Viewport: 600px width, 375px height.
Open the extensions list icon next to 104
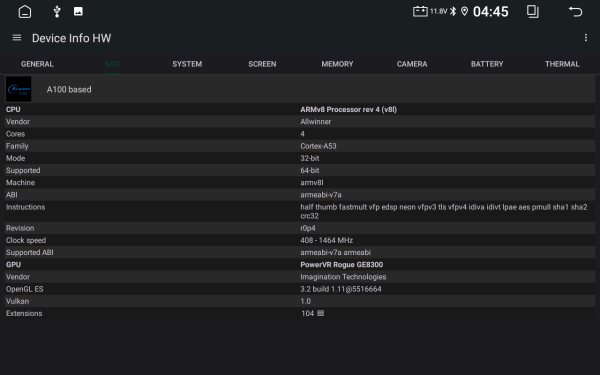[x=321, y=313]
